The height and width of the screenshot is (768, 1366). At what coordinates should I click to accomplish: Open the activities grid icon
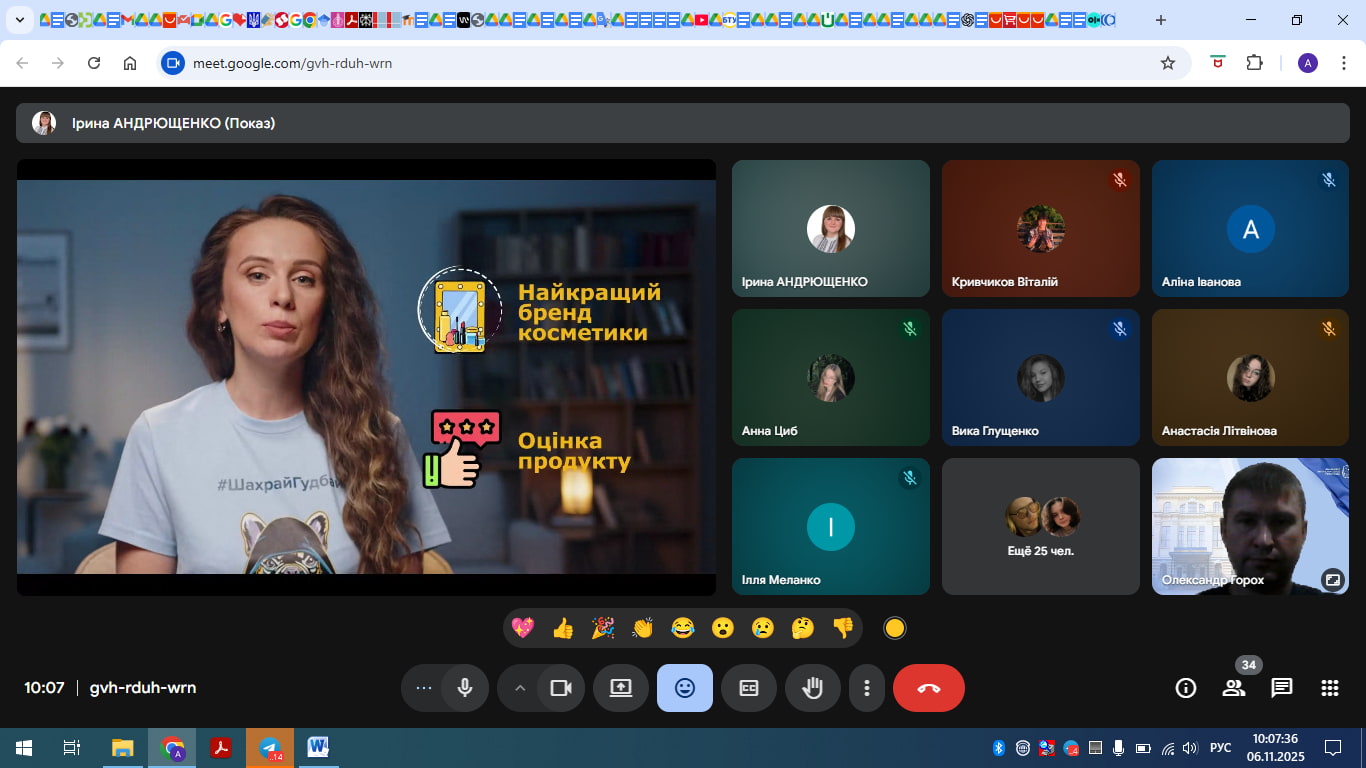(1330, 688)
